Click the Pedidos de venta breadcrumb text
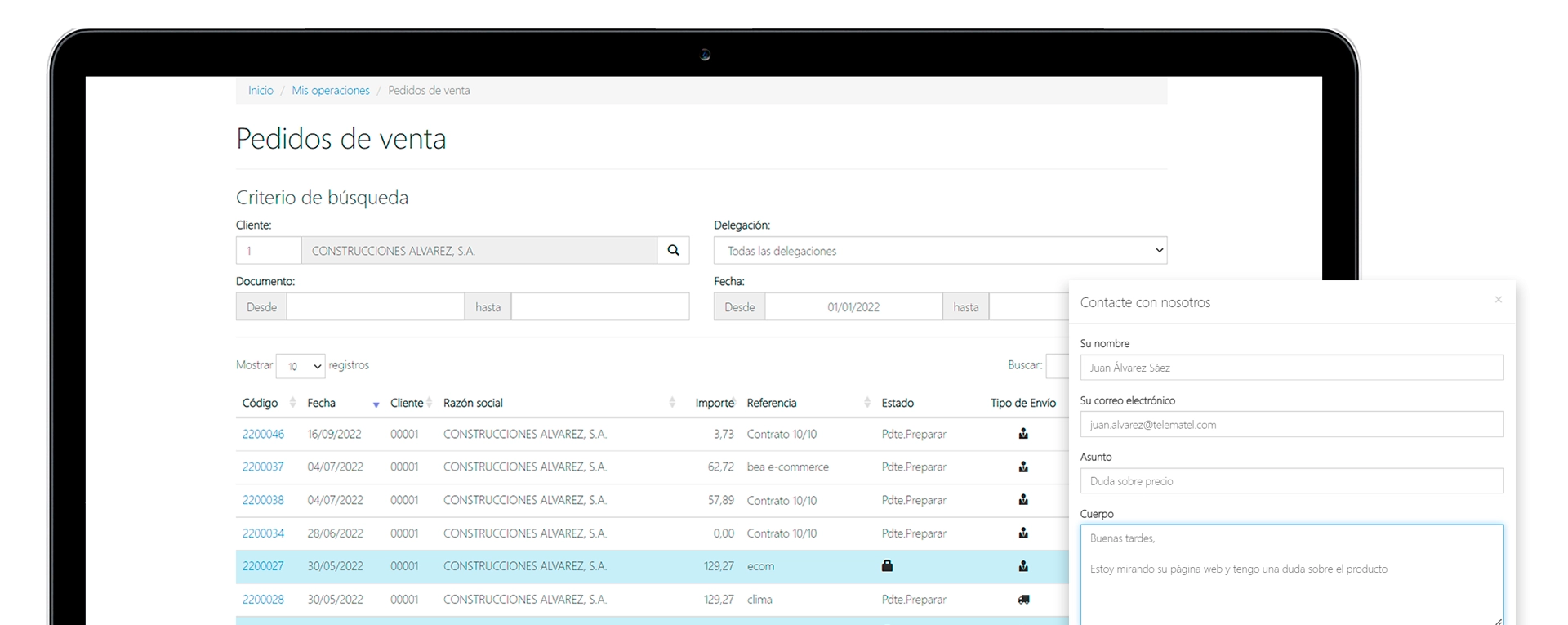Viewport: 1568px width, 625px height. coord(429,91)
